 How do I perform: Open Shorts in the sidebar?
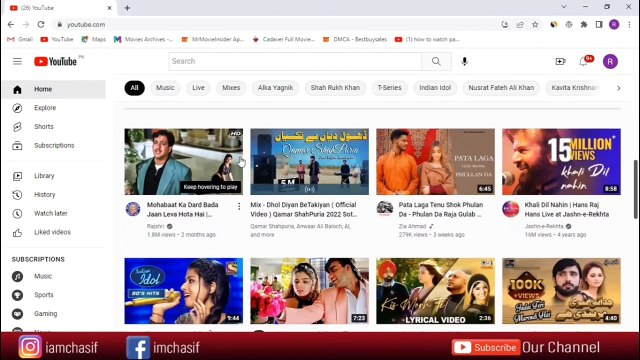[54, 127]
